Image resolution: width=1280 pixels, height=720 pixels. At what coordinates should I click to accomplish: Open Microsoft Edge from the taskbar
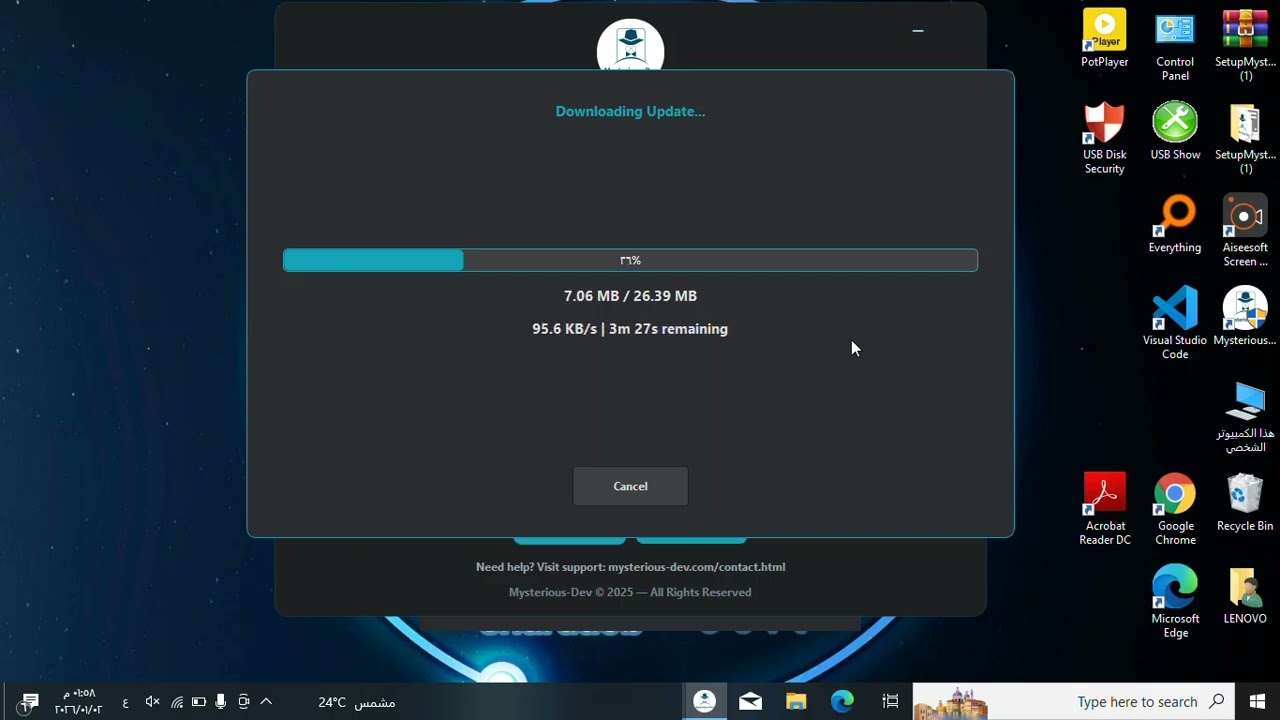(x=842, y=702)
